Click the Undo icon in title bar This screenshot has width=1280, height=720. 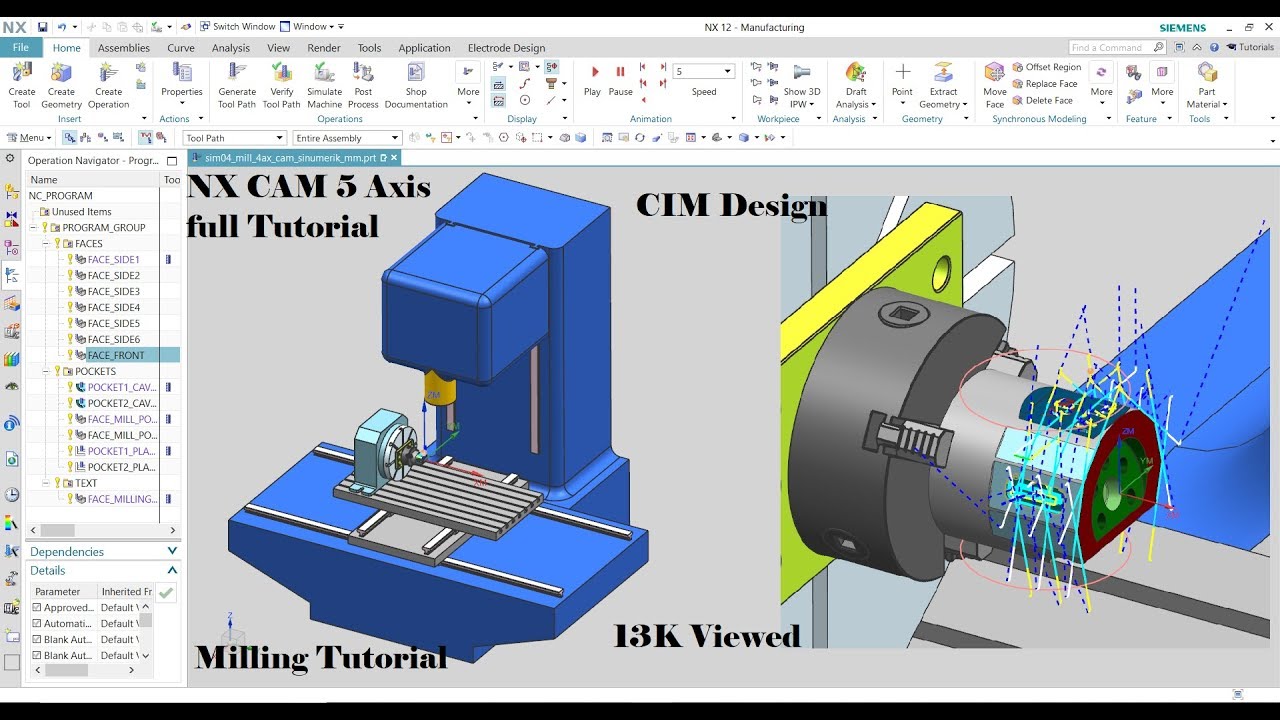pos(62,26)
